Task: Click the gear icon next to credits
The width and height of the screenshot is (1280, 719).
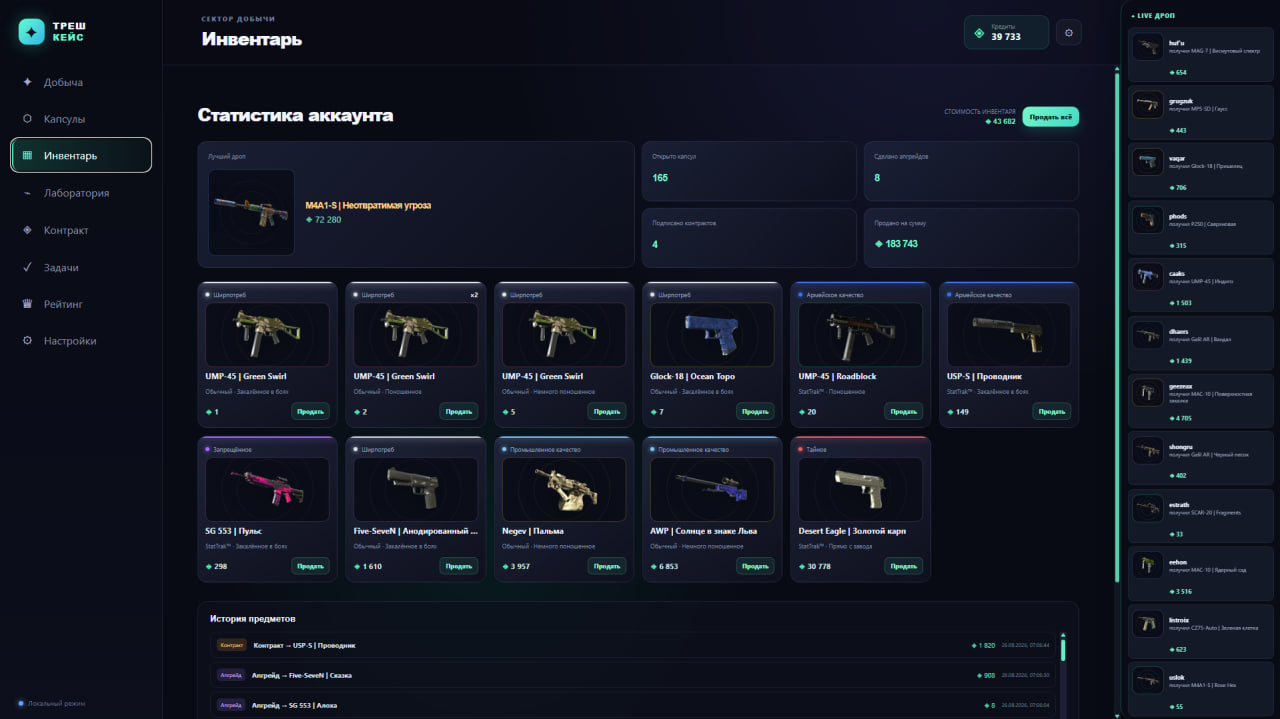Action: tap(1069, 33)
